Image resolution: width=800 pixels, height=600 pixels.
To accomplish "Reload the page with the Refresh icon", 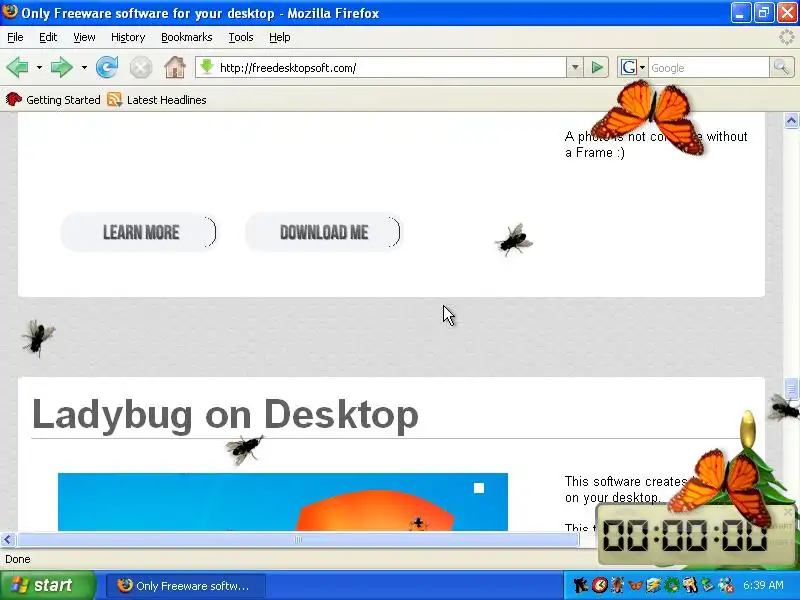I will [107, 67].
